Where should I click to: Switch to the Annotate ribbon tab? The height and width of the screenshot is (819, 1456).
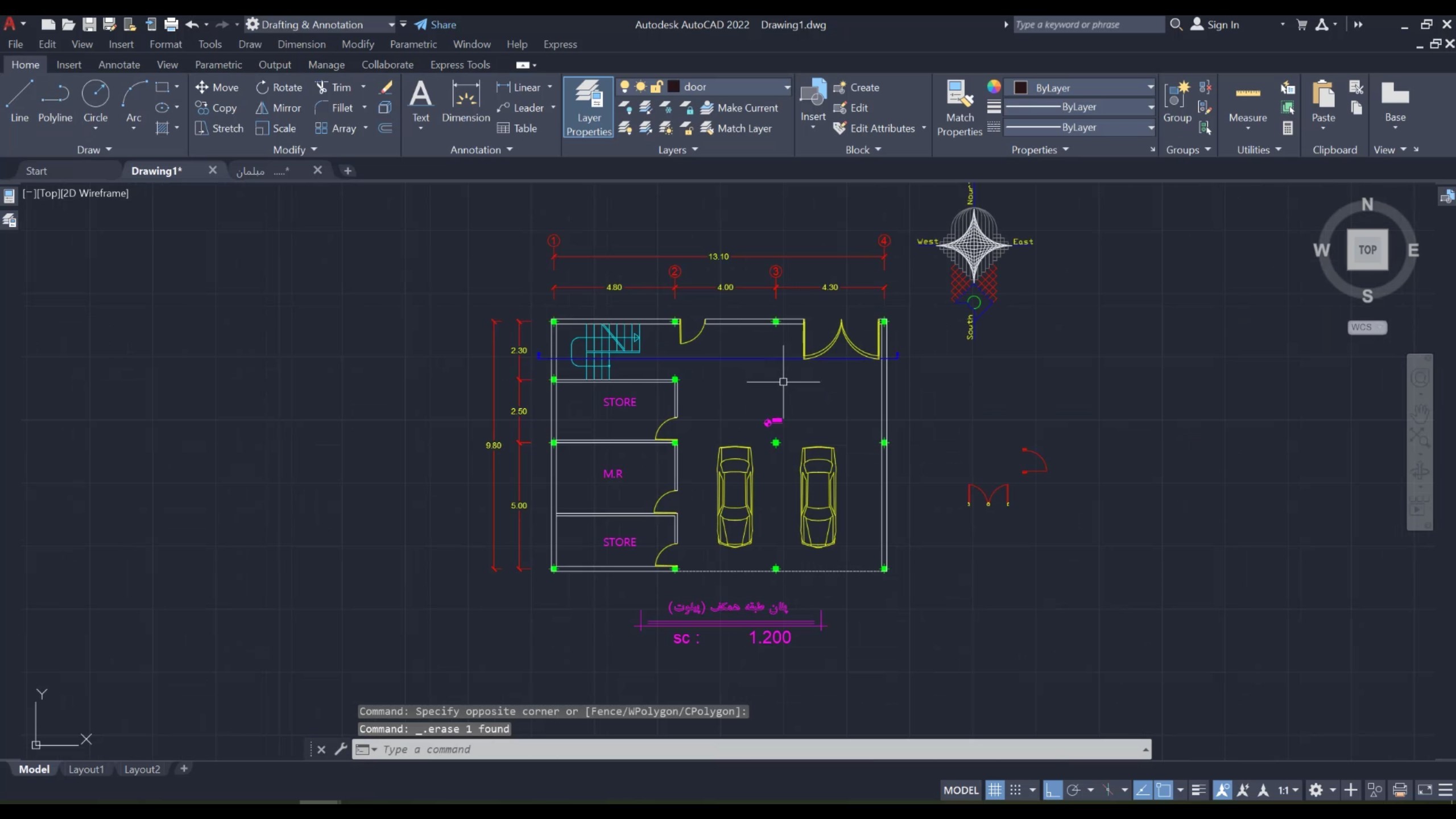point(119,64)
